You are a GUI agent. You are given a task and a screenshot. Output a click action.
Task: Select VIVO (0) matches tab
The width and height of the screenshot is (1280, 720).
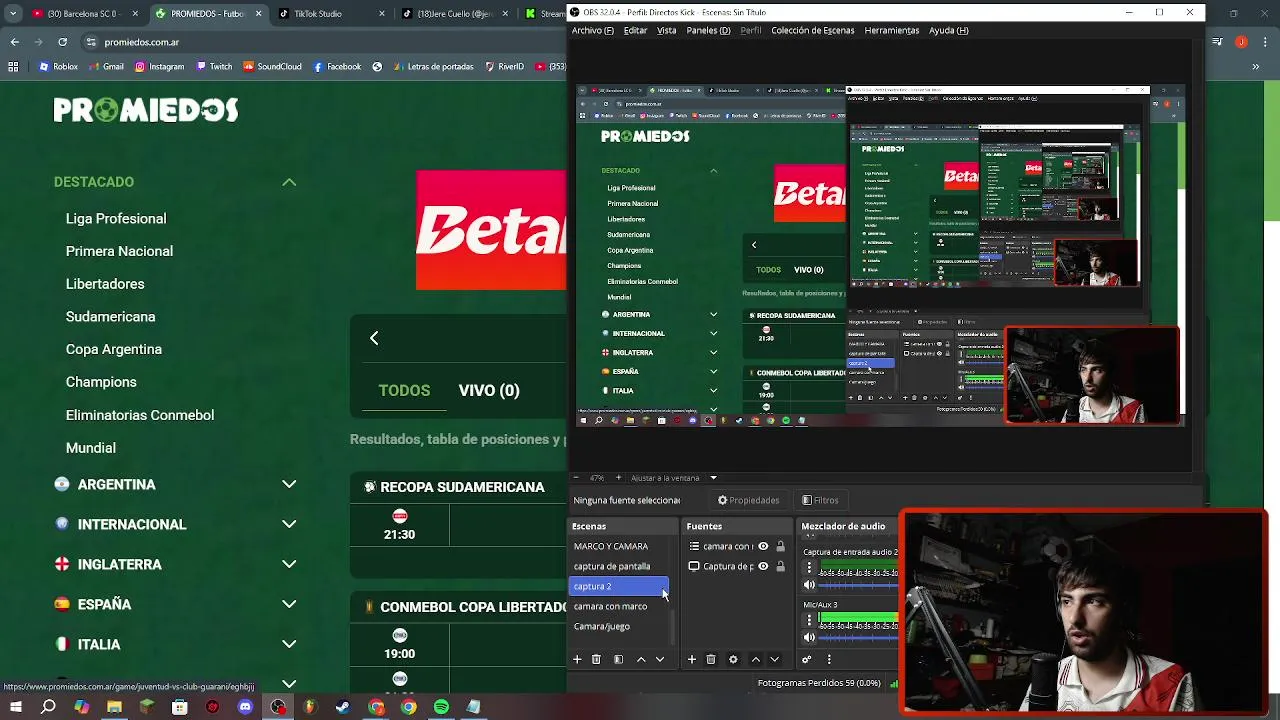[489, 390]
